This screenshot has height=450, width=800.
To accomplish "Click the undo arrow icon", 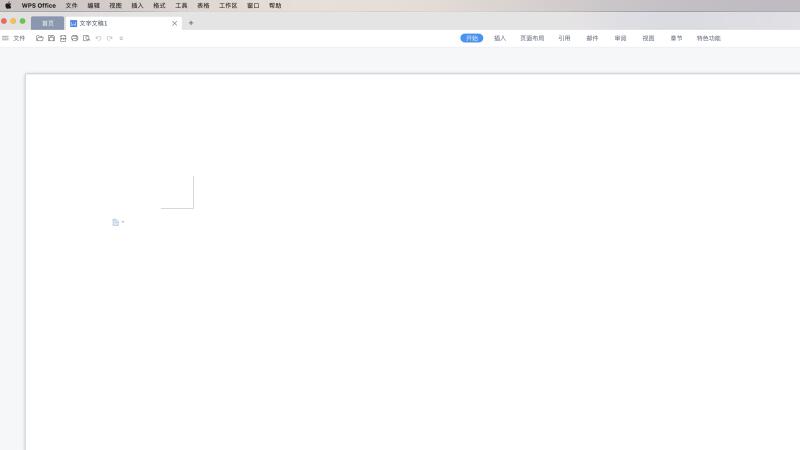I will pos(98,38).
